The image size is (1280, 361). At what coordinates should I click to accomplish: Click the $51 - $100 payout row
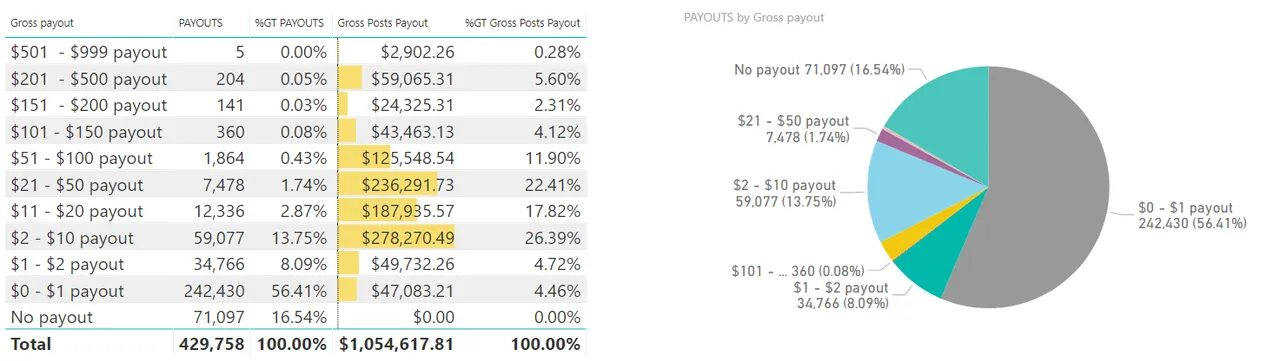pyautogui.click(x=295, y=158)
